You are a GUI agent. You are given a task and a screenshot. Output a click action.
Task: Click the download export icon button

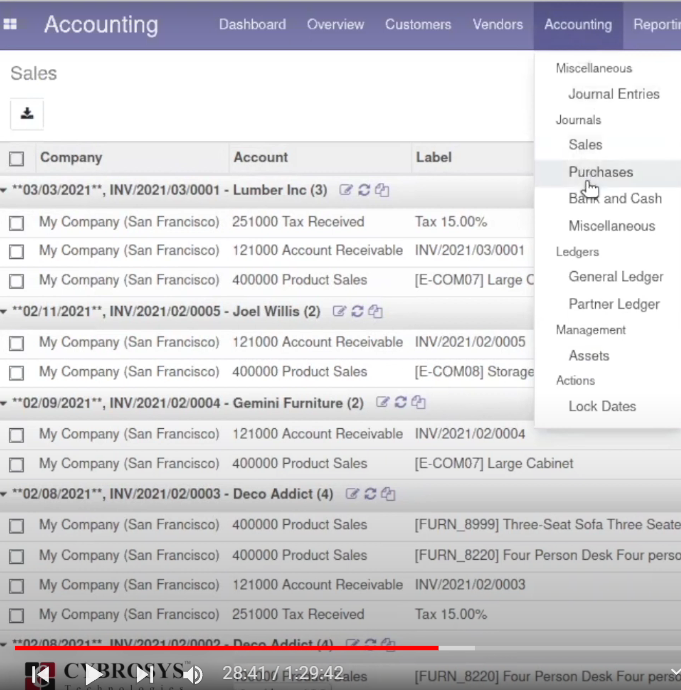coord(27,114)
